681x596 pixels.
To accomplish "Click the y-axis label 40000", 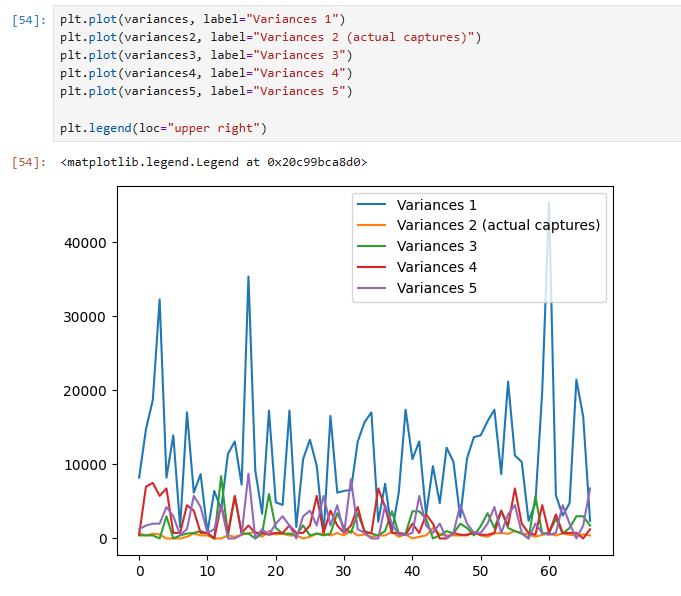I will pos(85,243).
